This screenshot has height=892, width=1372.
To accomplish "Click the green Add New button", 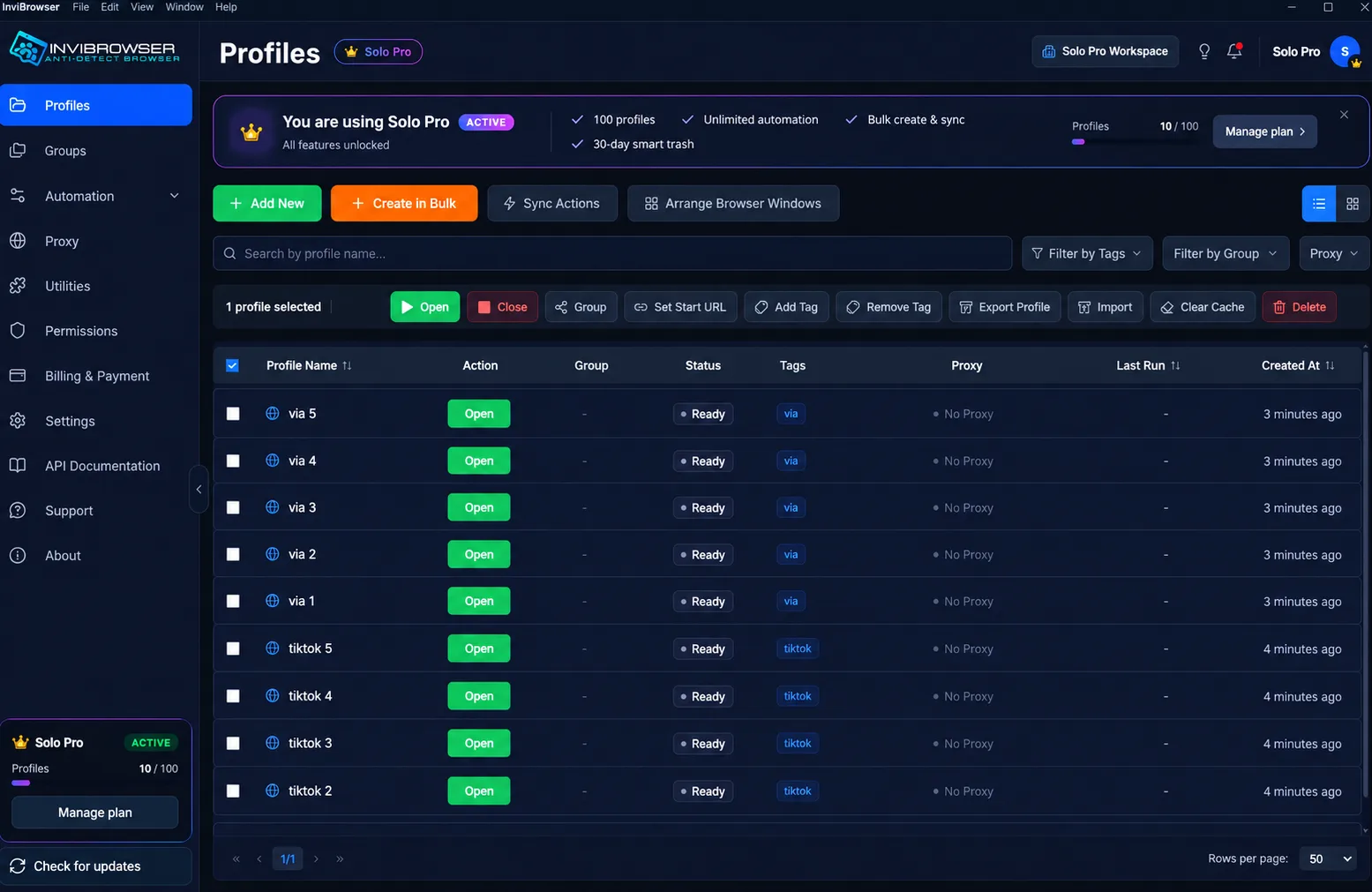I will click(267, 203).
